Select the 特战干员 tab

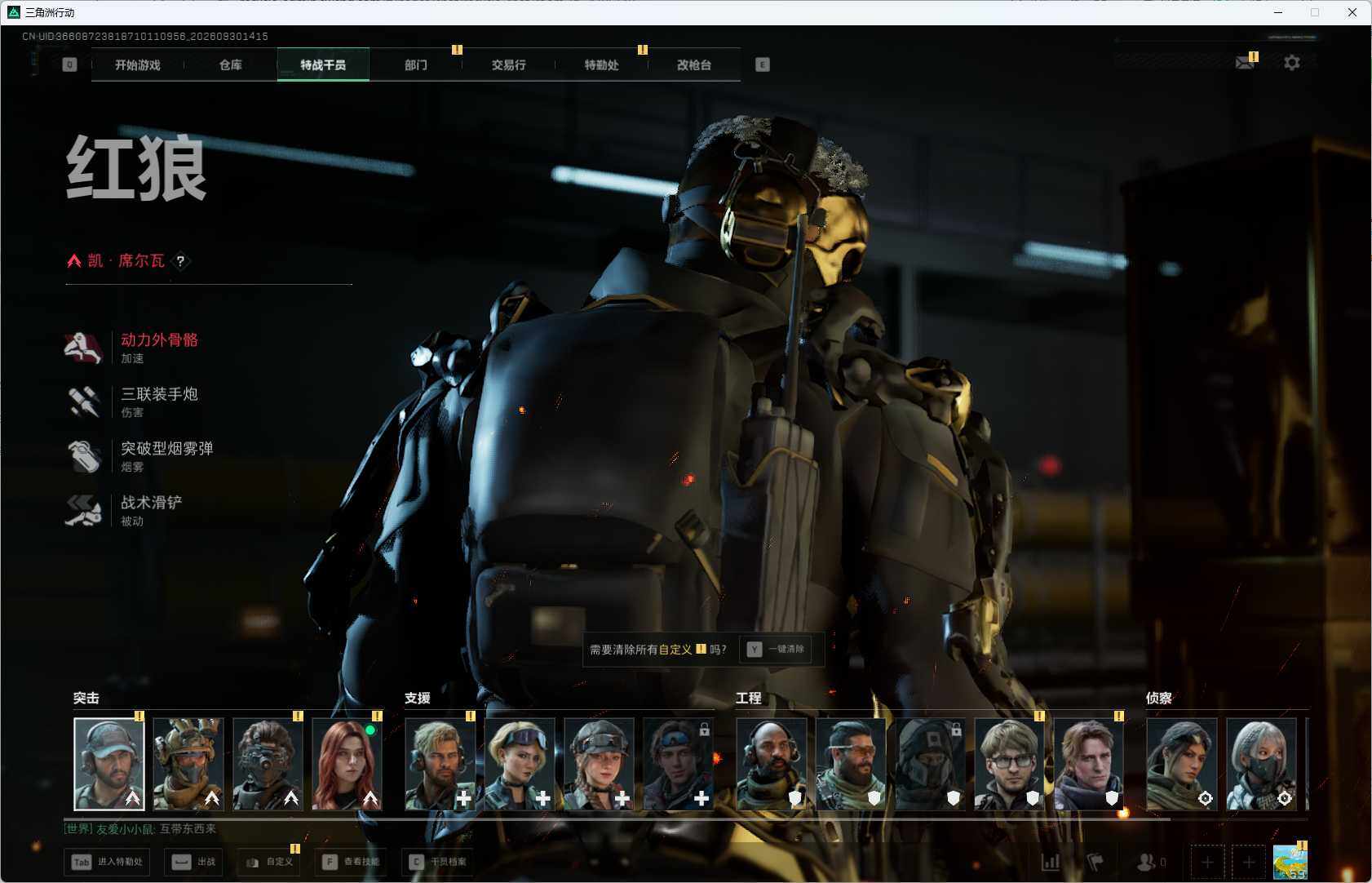(323, 65)
